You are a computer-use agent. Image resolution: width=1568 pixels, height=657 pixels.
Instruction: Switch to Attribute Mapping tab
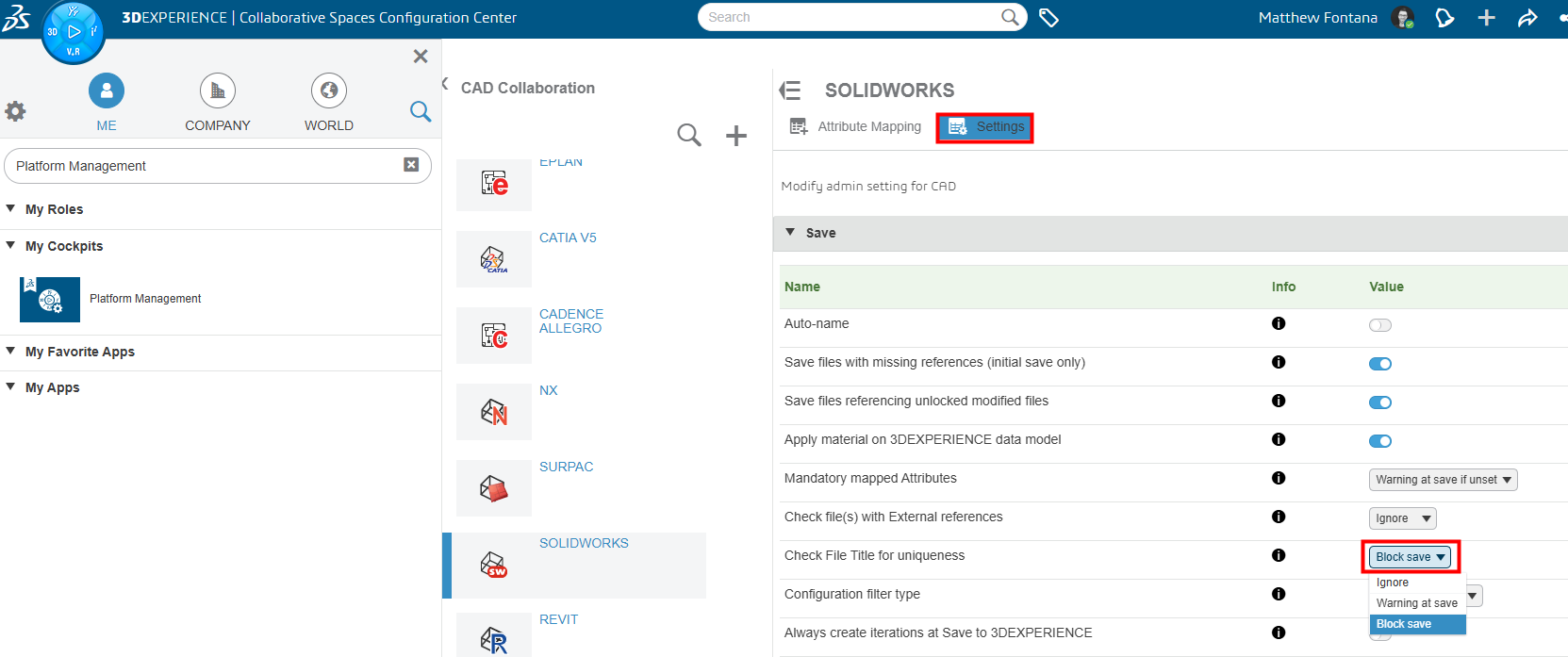[x=855, y=126]
